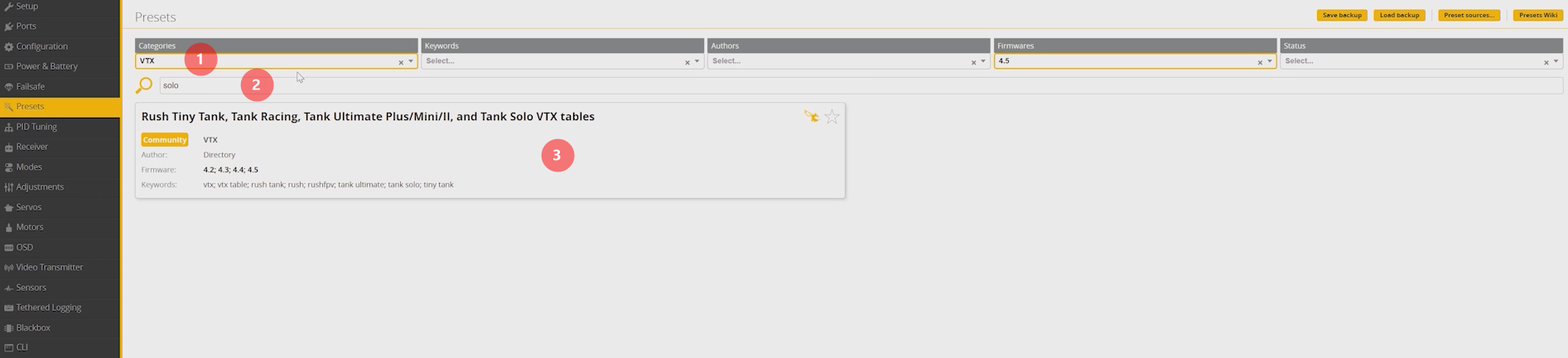The image size is (1568, 358).
Task: Click the Motors sidebar icon
Action: (8, 228)
